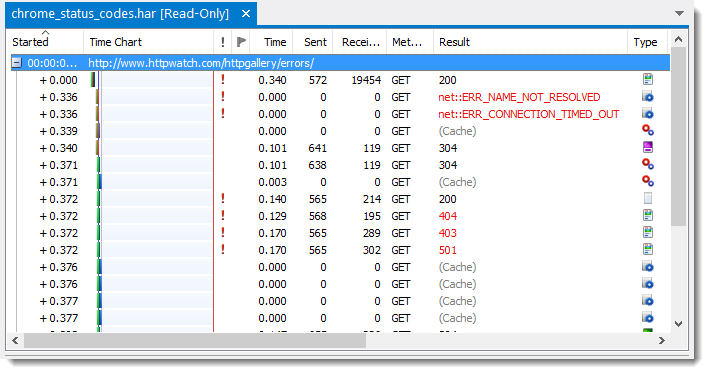Click the vertical scrollbar down arrow
Screen dimensions: 709x374
(x=678, y=323)
